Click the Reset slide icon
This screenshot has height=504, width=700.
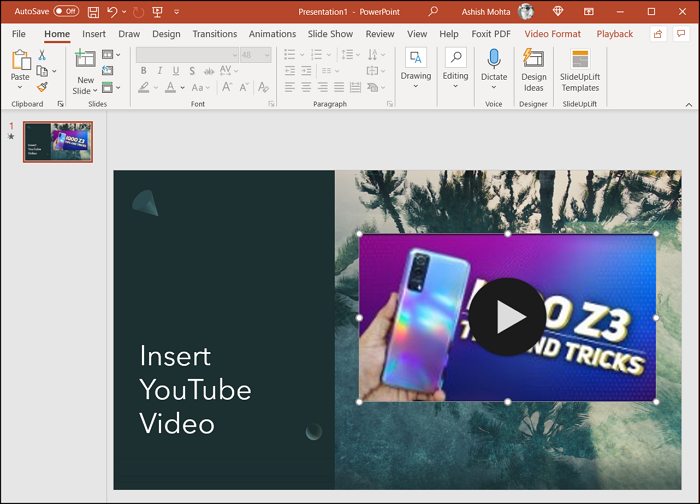pyautogui.click(x=108, y=71)
